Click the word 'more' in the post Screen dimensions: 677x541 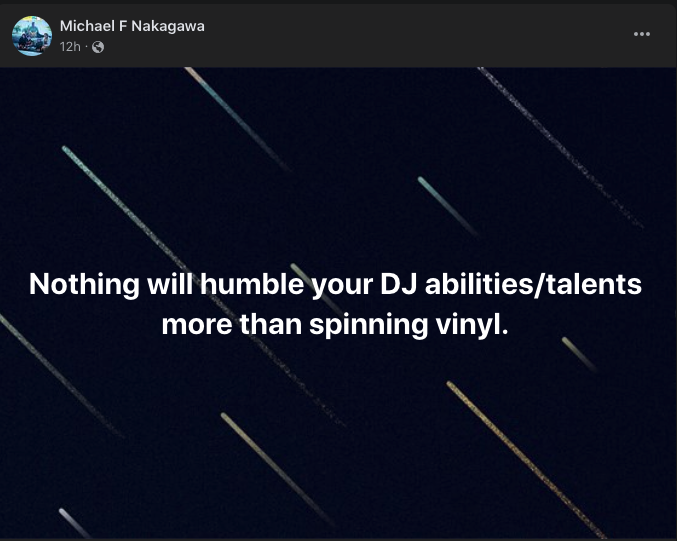pos(197,326)
